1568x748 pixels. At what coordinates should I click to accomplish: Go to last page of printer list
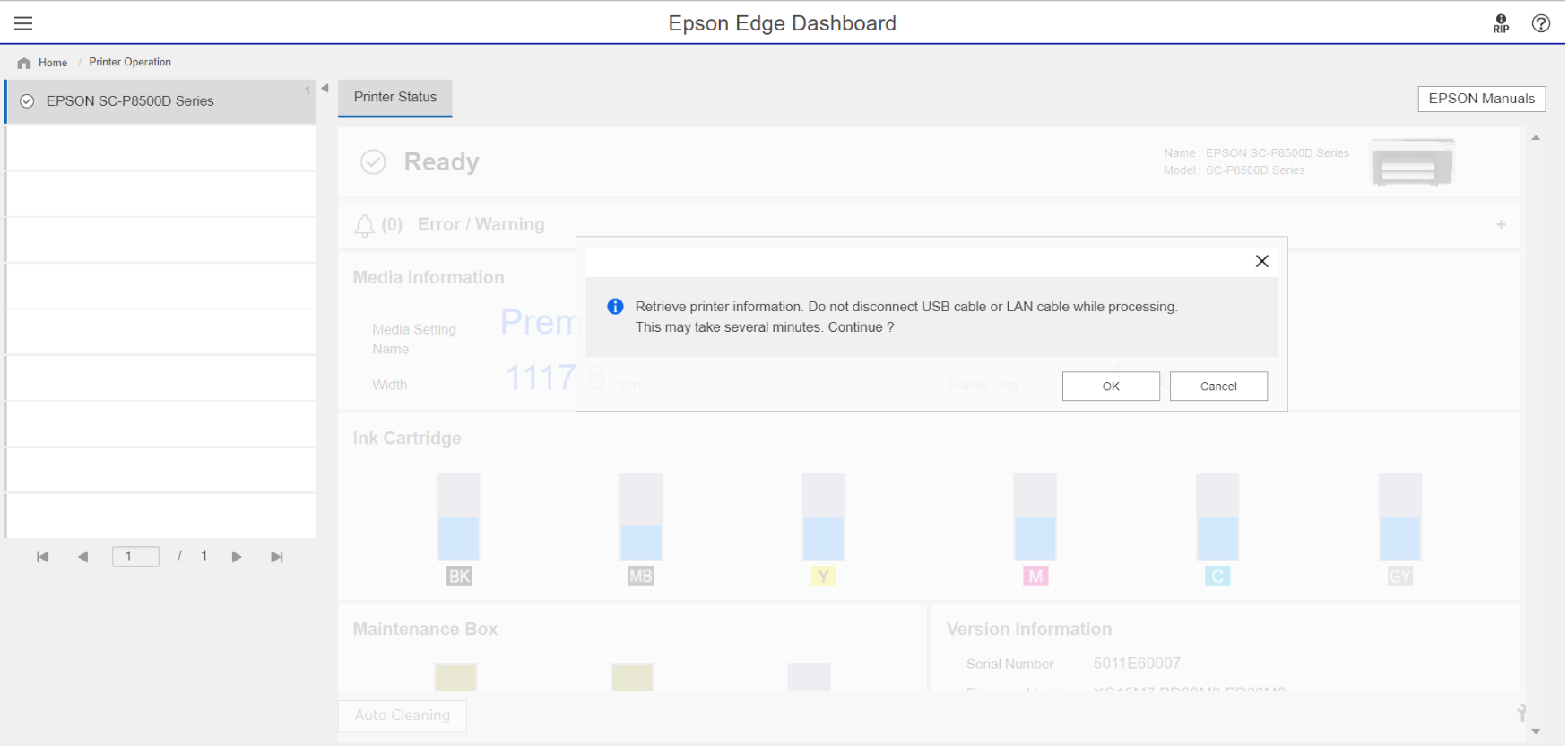(278, 558)
